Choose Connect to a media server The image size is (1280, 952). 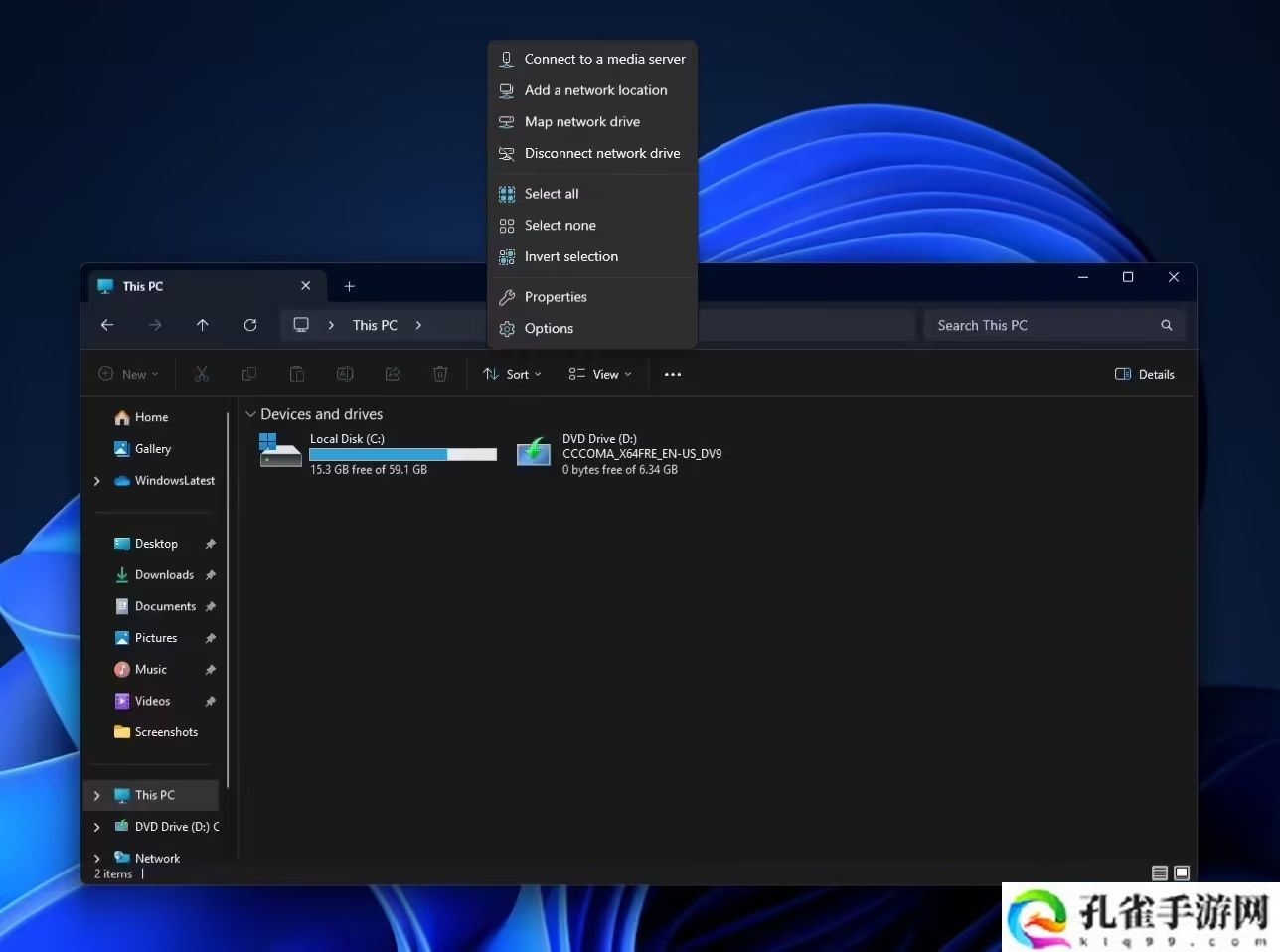click(592, 59)
